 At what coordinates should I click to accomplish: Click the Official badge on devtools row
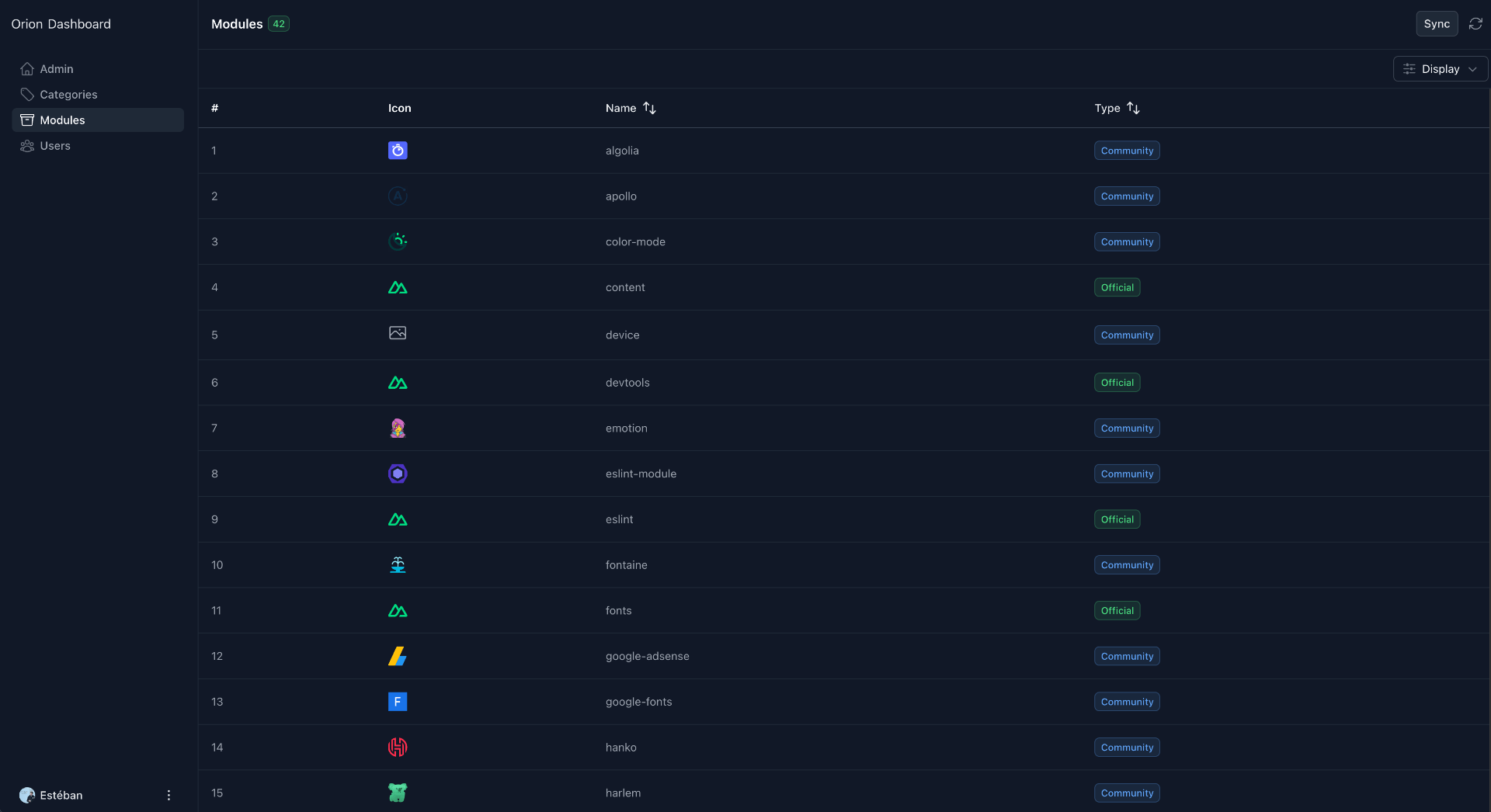click(x=1117, y=382)
